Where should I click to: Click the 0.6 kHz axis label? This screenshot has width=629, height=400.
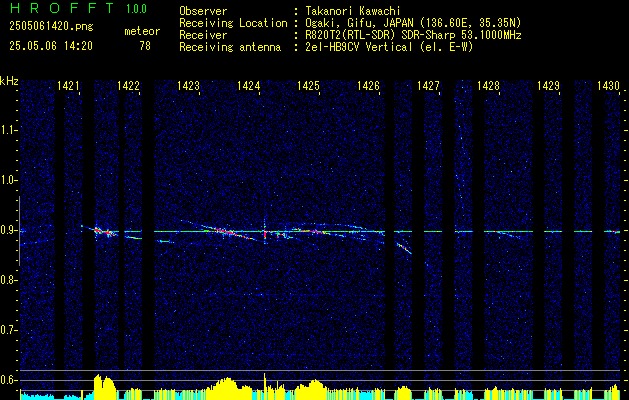tap(7, 380)
